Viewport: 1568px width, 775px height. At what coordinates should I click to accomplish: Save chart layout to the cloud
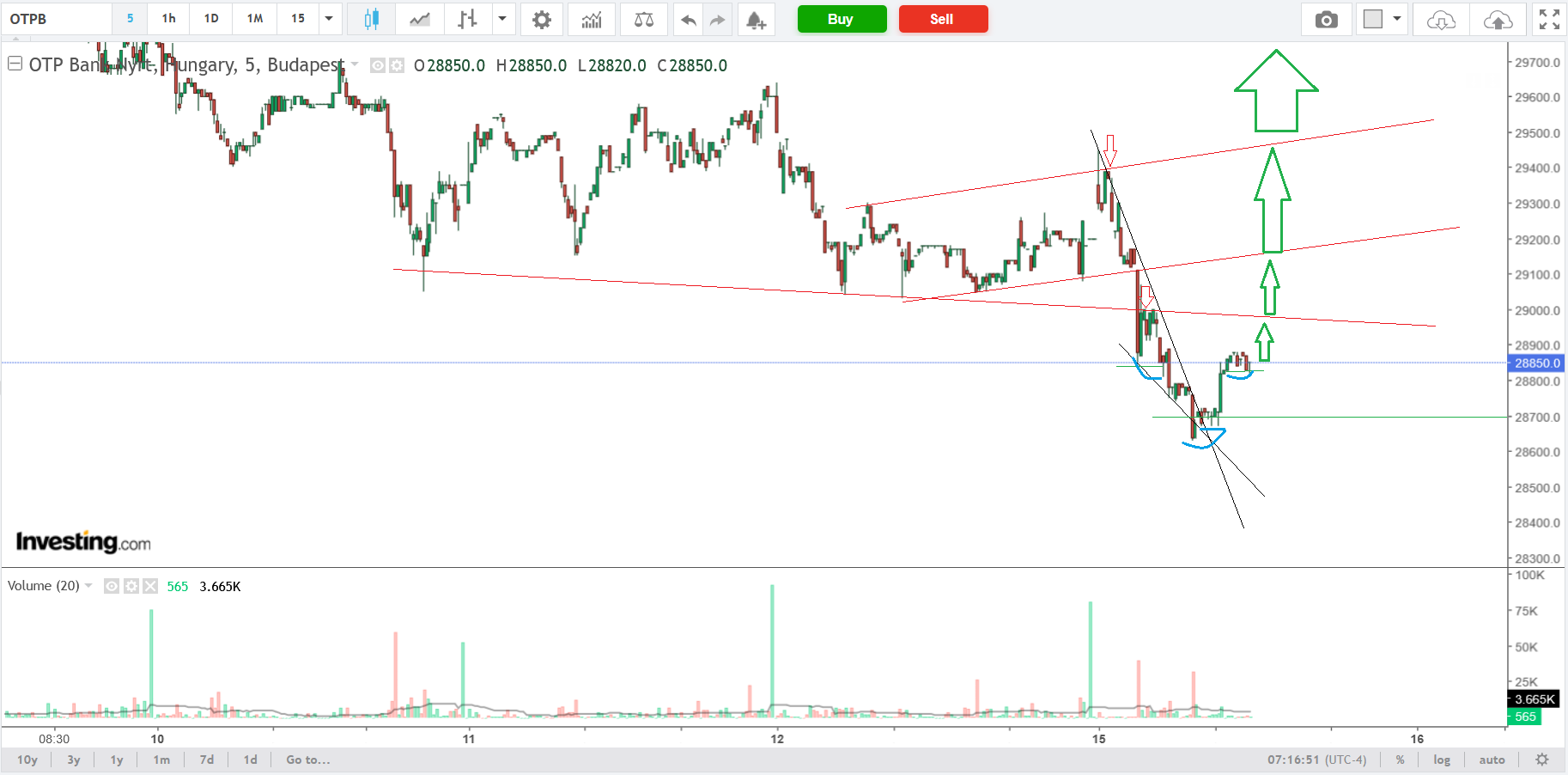(1498, 19)
